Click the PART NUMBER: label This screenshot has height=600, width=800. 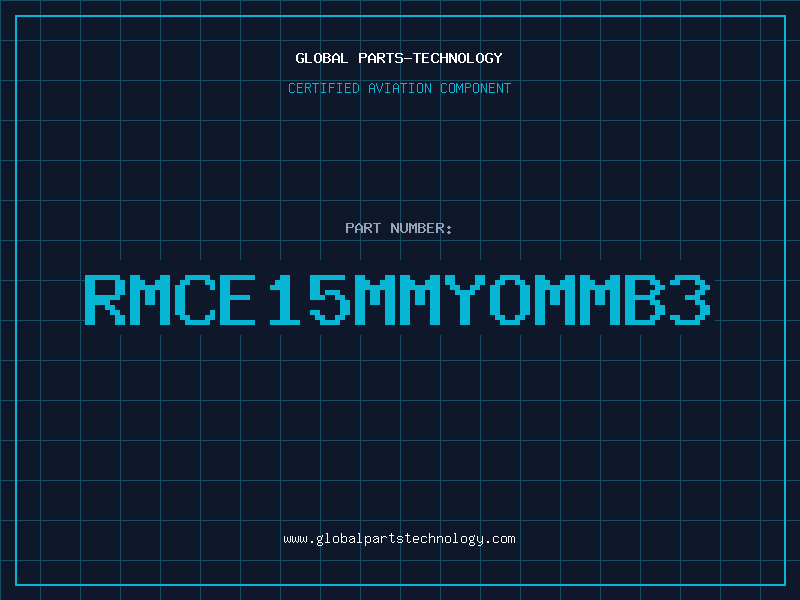coord(398,228)
